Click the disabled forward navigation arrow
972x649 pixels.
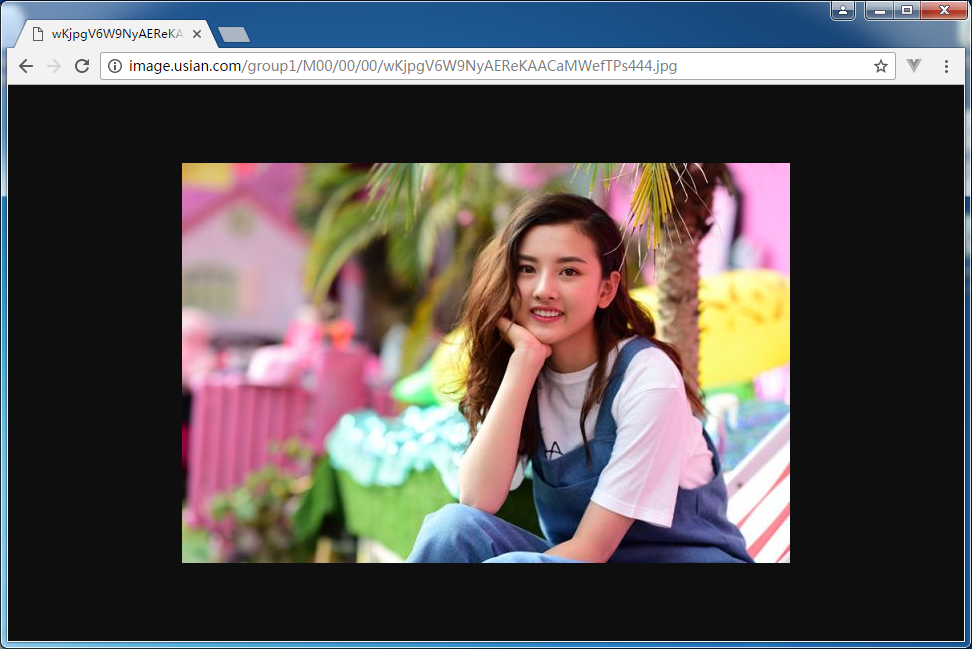(54, 66)
